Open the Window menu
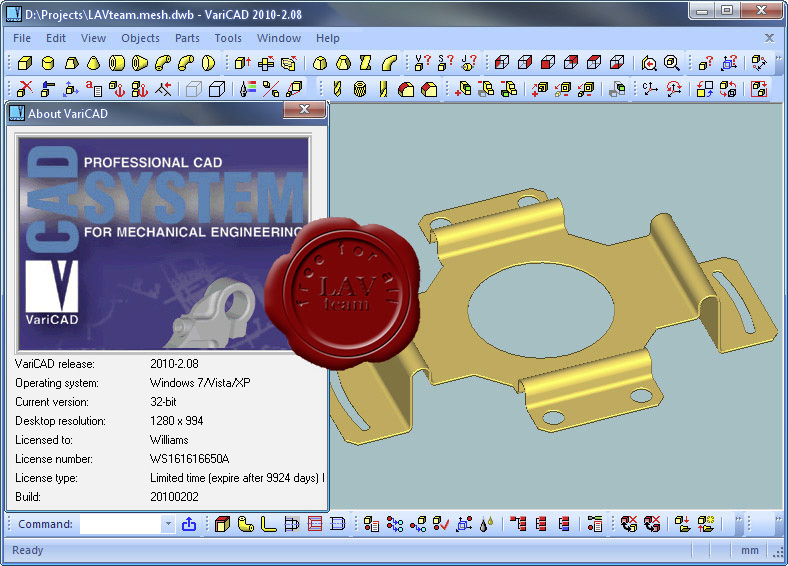 coord(279,38)
